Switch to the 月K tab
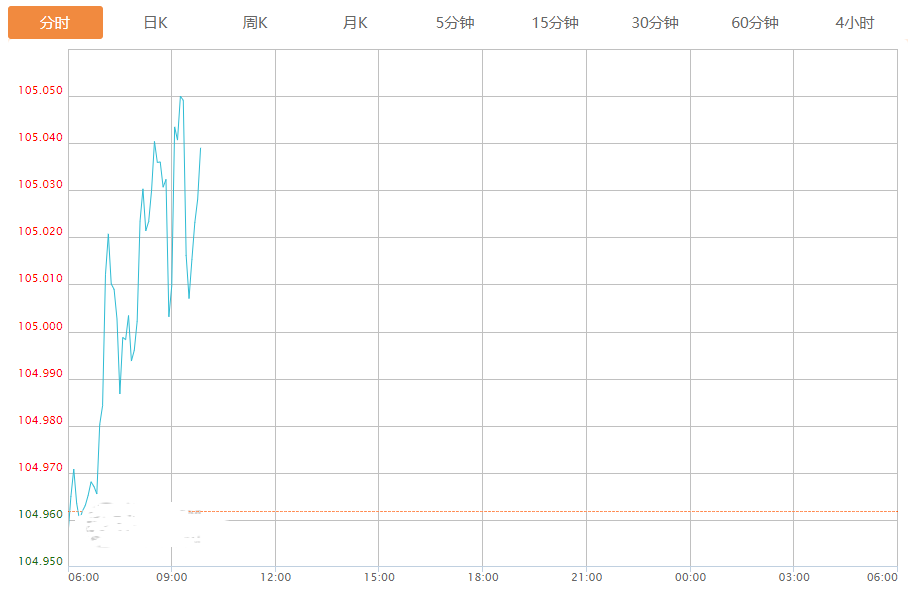This screenshot has height=593, width=911. [355, 23]
